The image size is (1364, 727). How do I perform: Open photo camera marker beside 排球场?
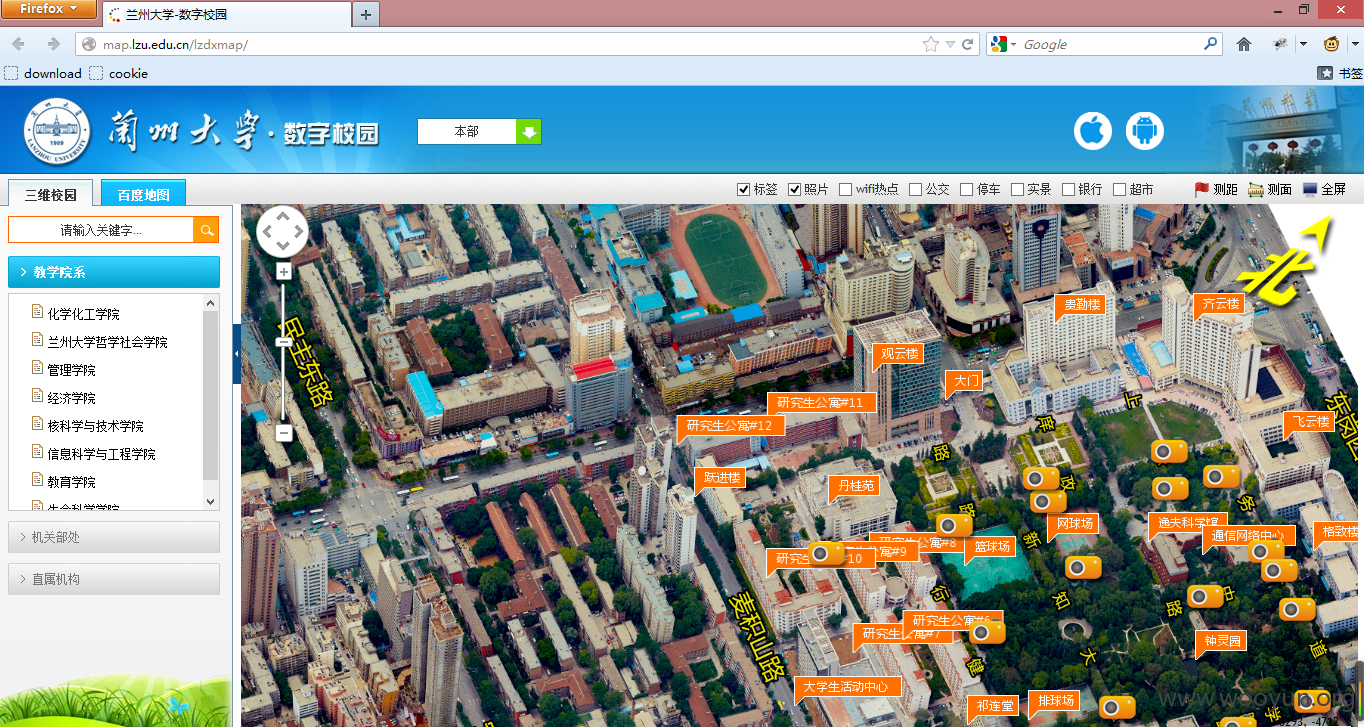(x=1117, y=707)
